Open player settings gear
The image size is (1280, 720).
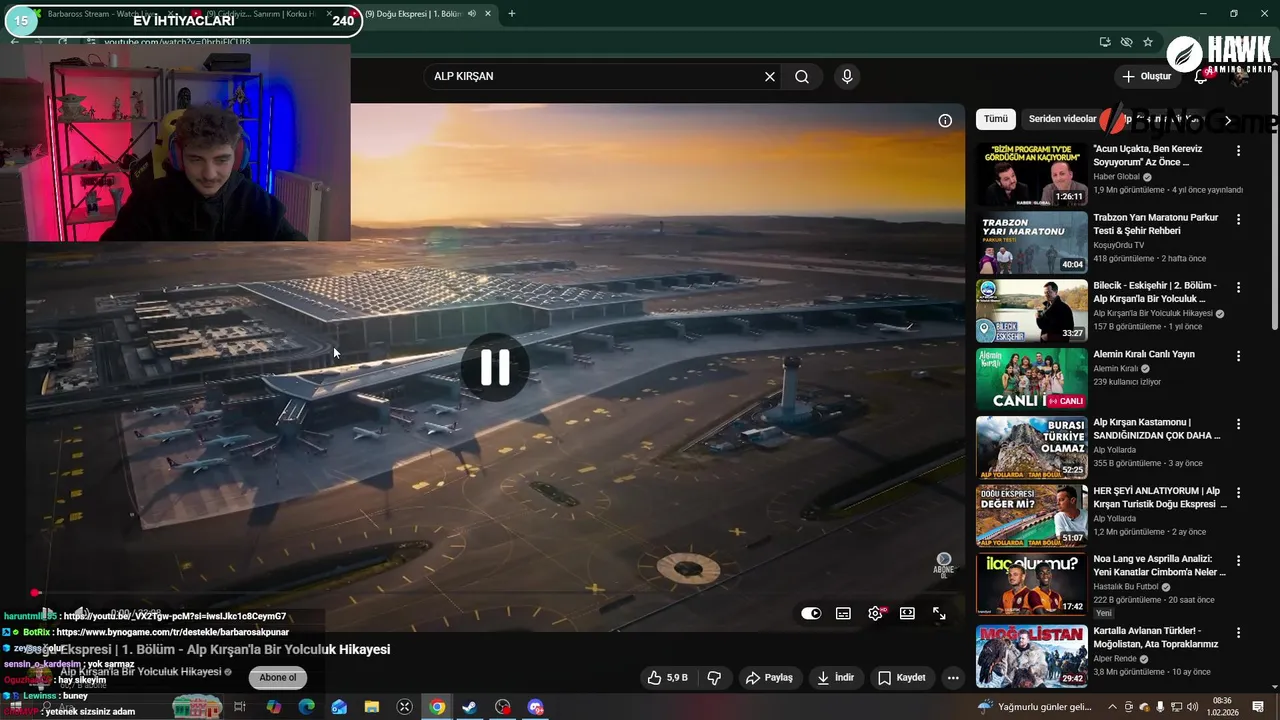point(875,614)
